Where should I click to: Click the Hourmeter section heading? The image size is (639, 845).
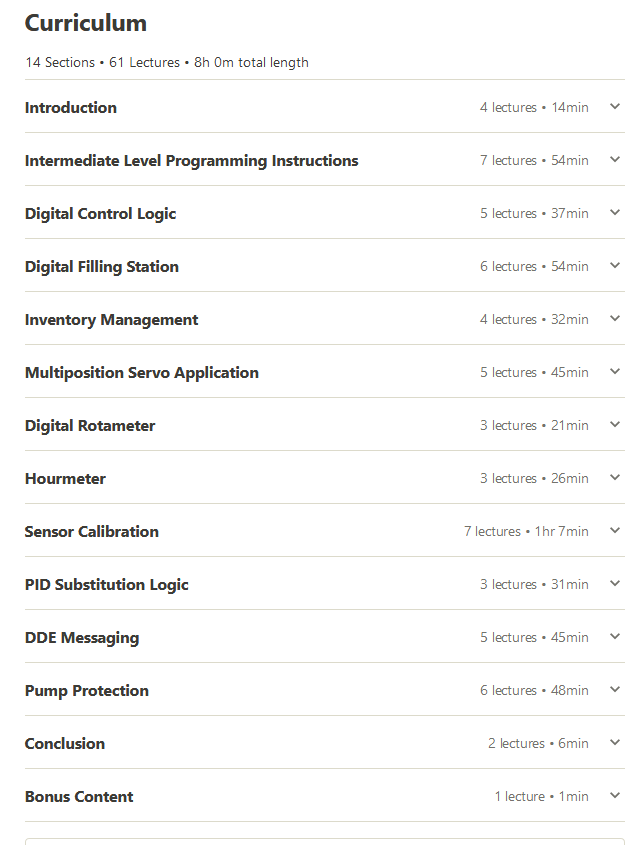(65, 479)
